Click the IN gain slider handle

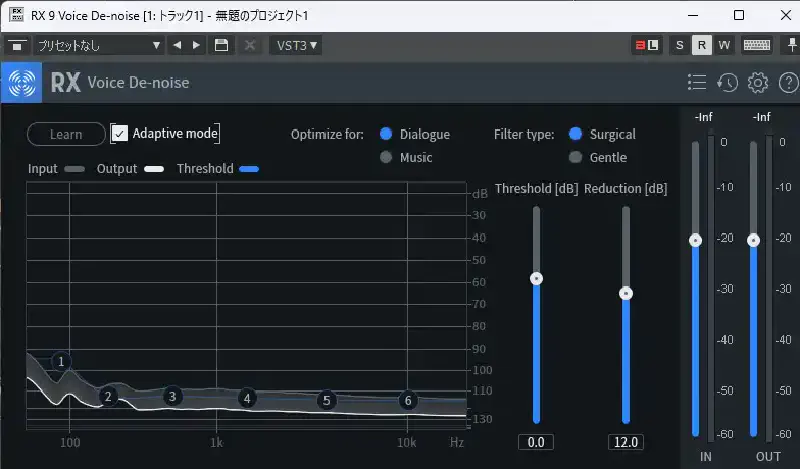[x=695, y=240]
